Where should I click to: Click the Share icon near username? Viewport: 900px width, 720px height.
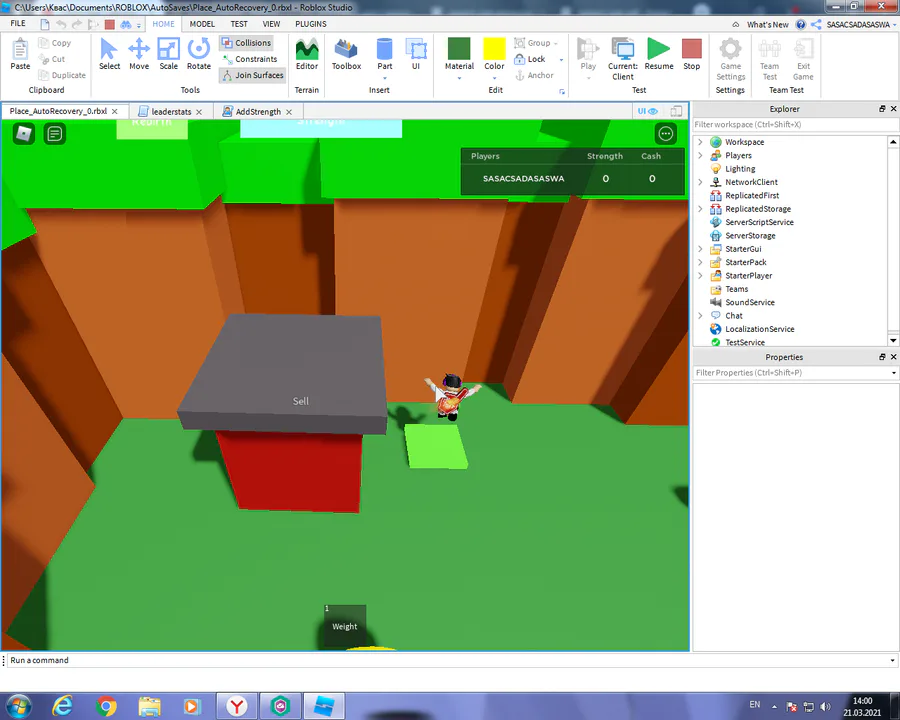(x=816, y=24)
